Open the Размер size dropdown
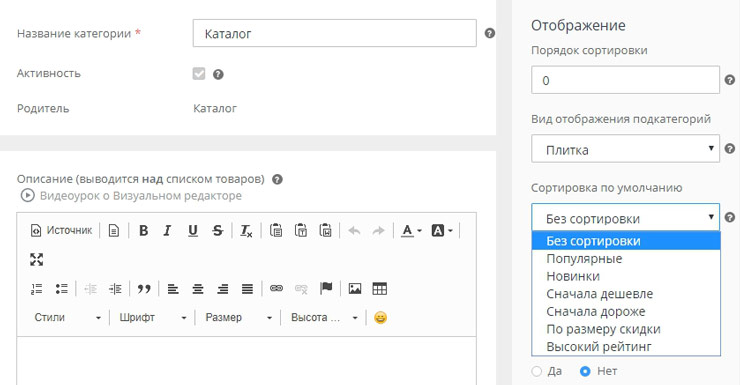The image size is (740, 385). [238, 318]
